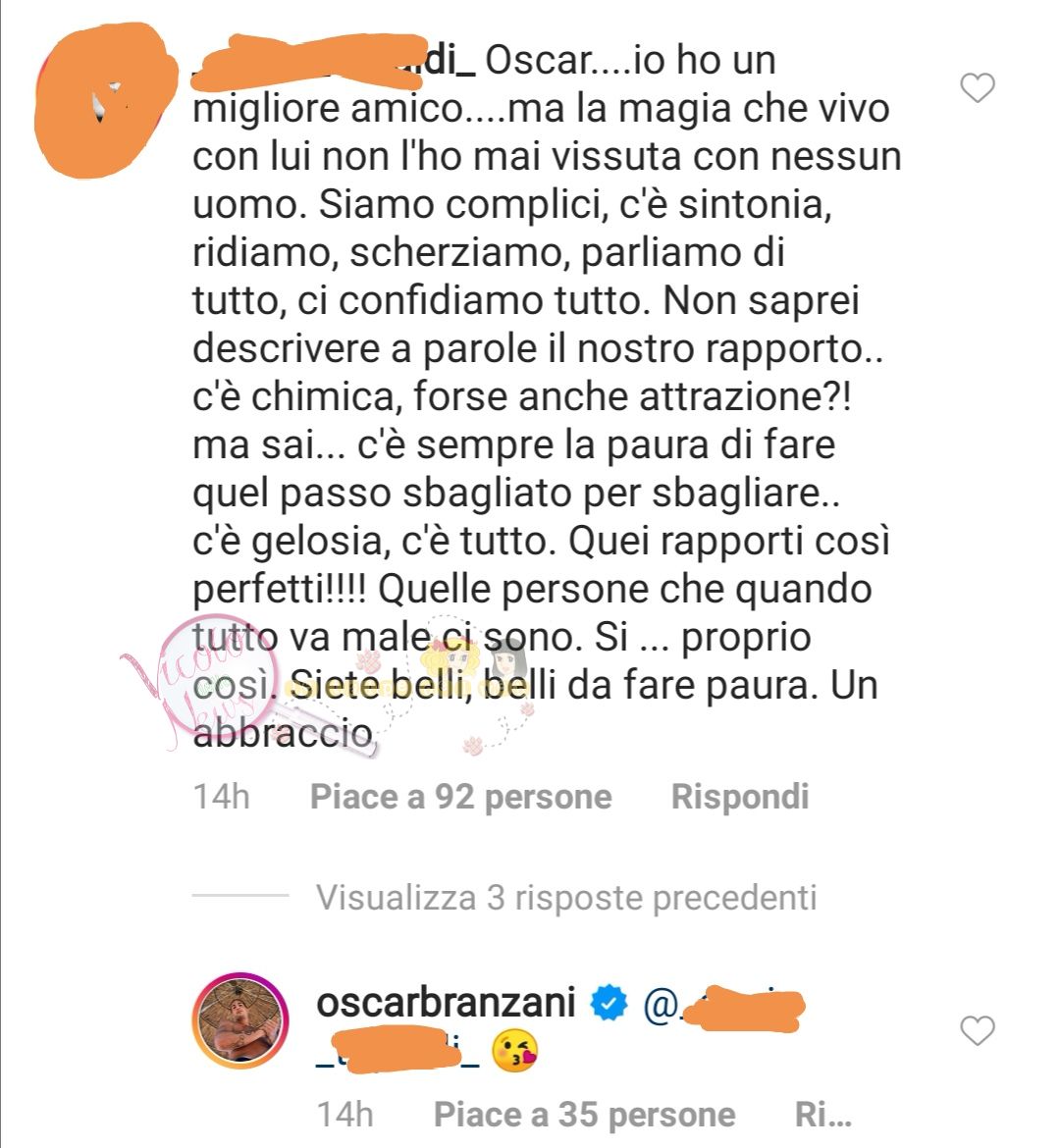
Task: Like the long comment addressed to Oscar
Action: click(x=978, y=88)
